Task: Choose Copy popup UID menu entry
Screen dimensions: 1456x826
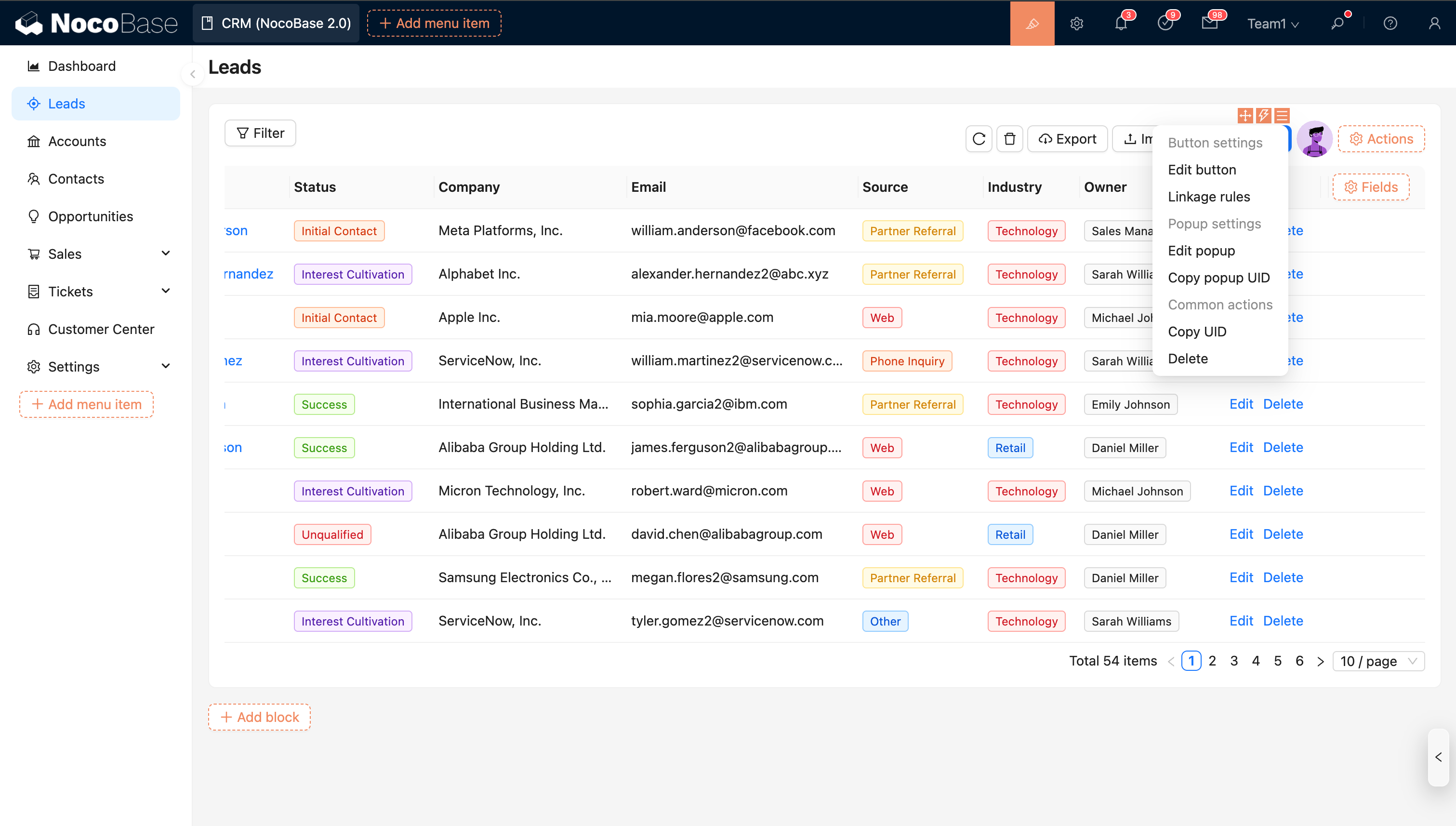Action: [1218, 278]
